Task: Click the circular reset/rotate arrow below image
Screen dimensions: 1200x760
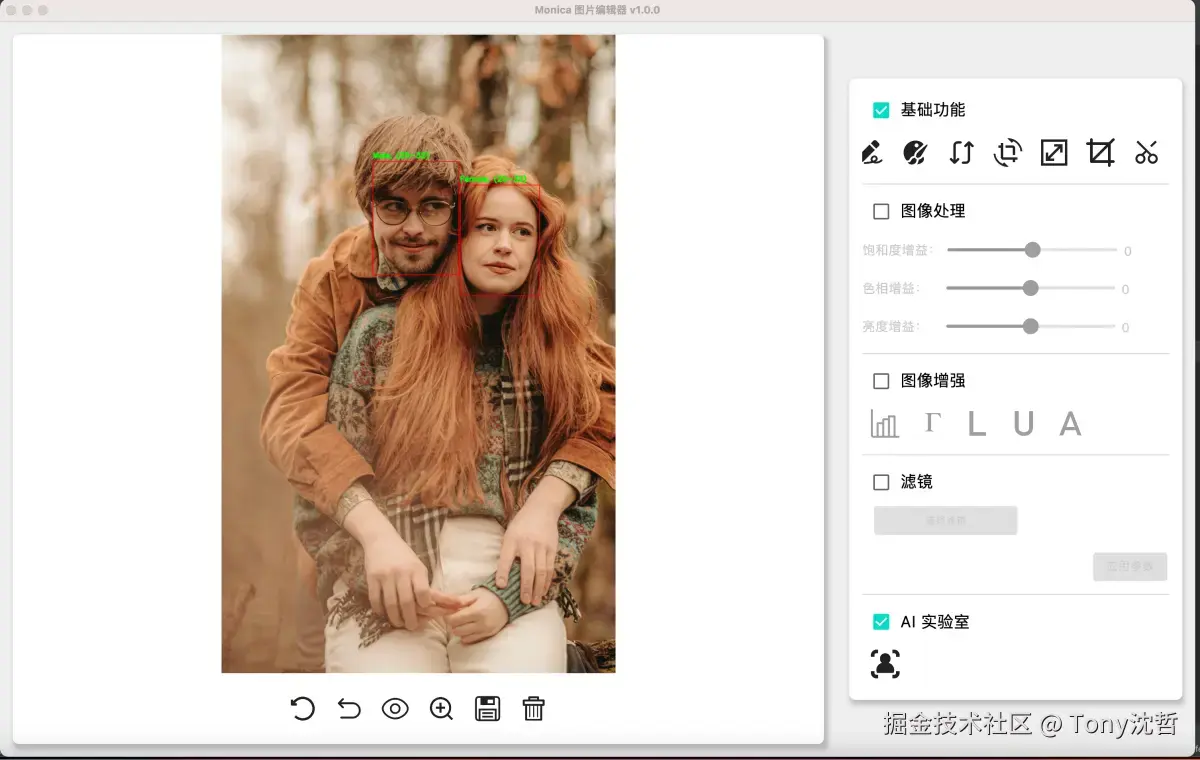Action: (302, 709)
